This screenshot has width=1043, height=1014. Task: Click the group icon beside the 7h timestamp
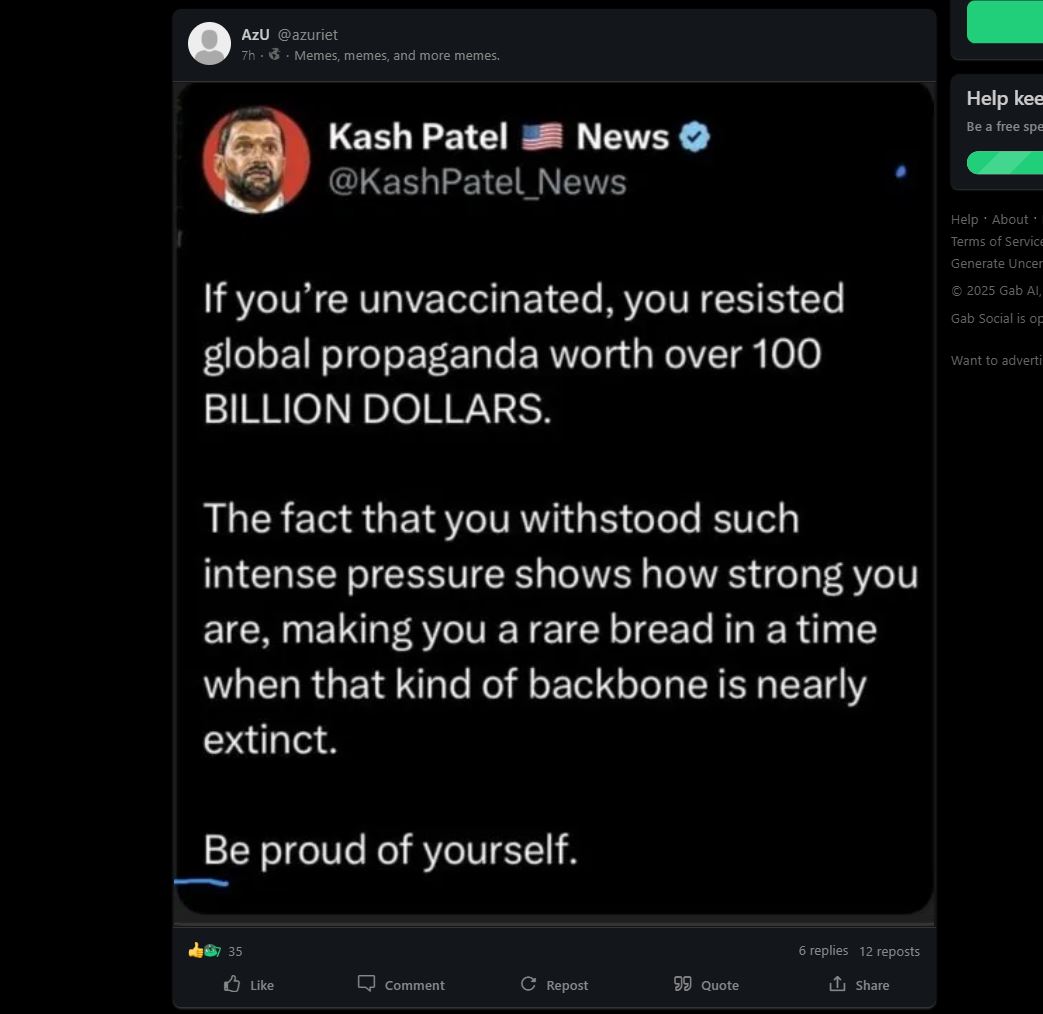(274, 55)
